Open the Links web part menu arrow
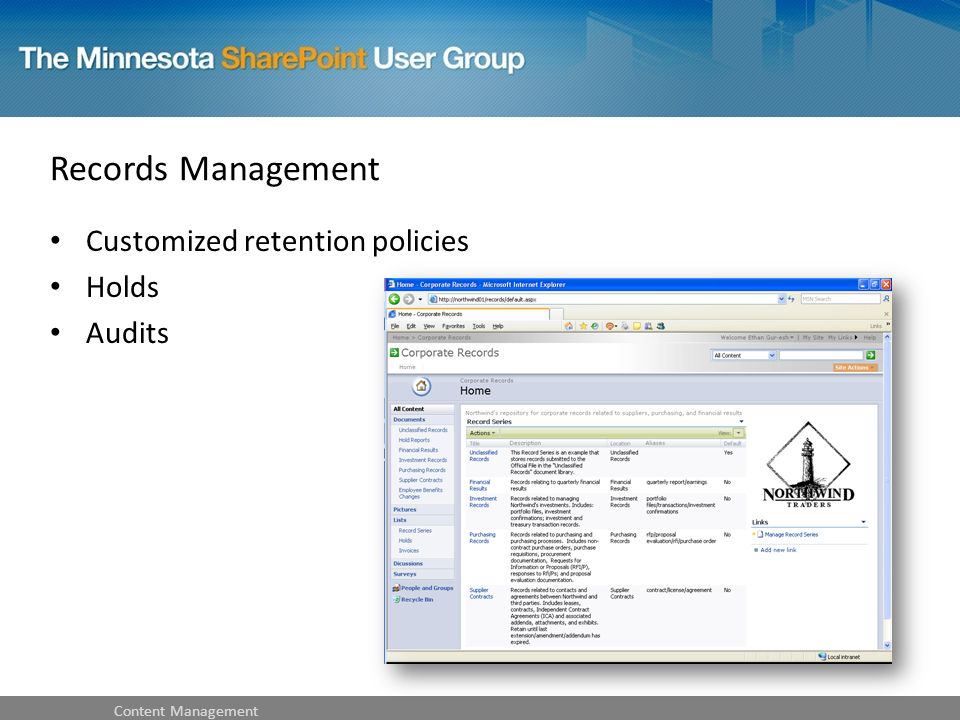Viewport: 960px width, 720px height. coord(863,522)
